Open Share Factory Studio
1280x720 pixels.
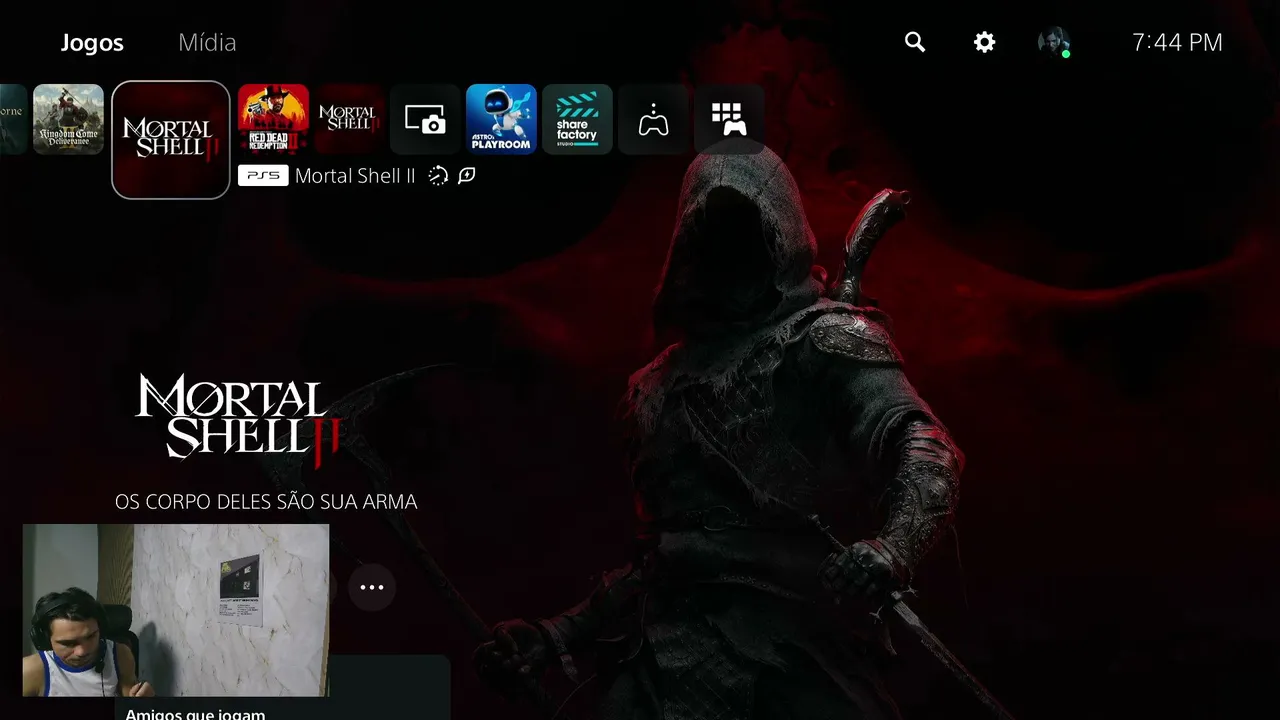pos(577,119)
